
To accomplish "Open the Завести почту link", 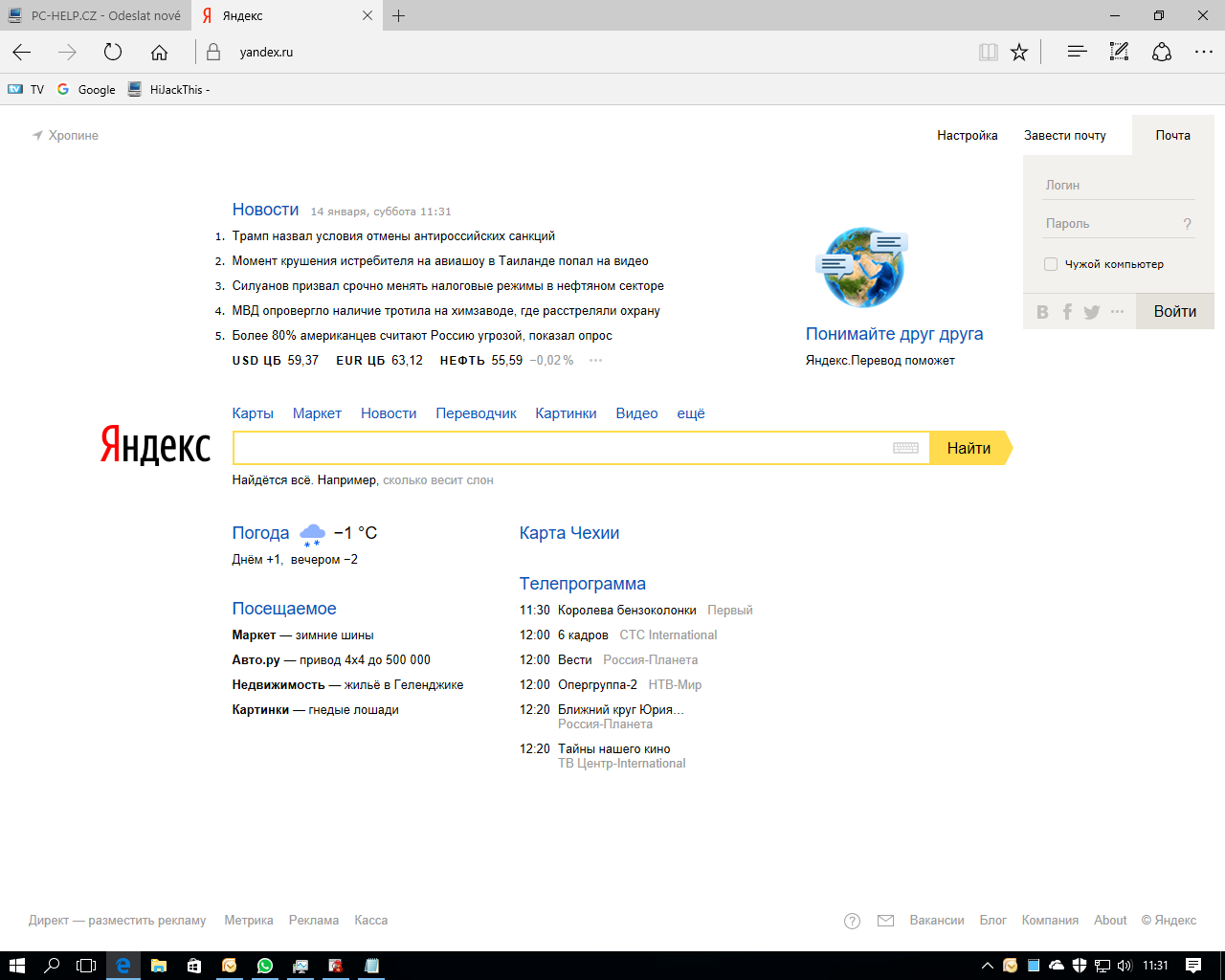I will pyautogui.click(x=1064, y=136).
